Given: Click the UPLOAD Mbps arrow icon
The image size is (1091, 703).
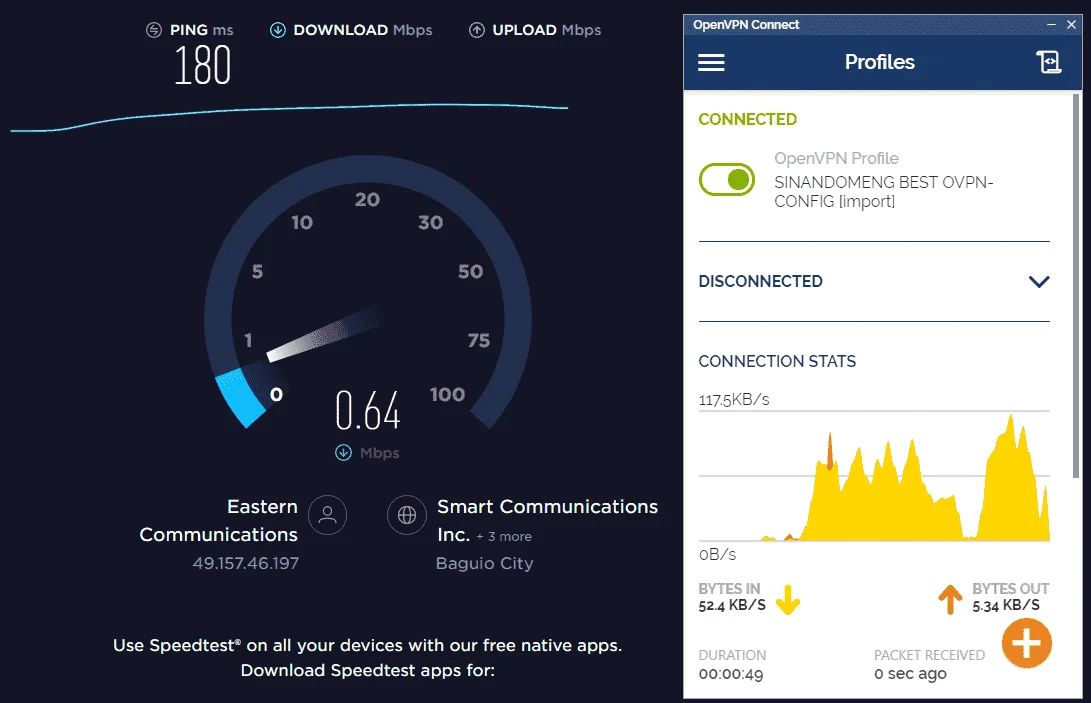Looking at the screenshot, I should coord(477,30).
